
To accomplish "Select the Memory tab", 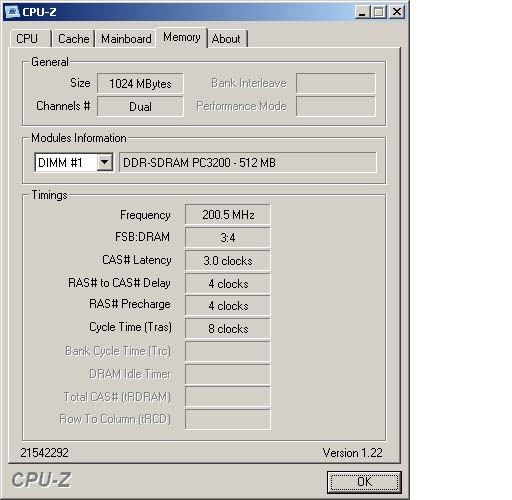I will [x=182, y=37].
